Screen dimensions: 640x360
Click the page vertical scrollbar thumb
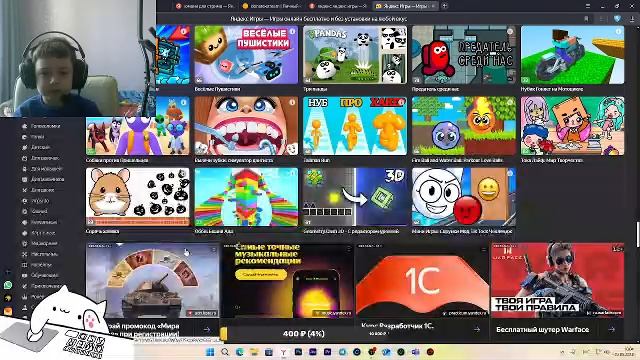click(x=638, y=234)
